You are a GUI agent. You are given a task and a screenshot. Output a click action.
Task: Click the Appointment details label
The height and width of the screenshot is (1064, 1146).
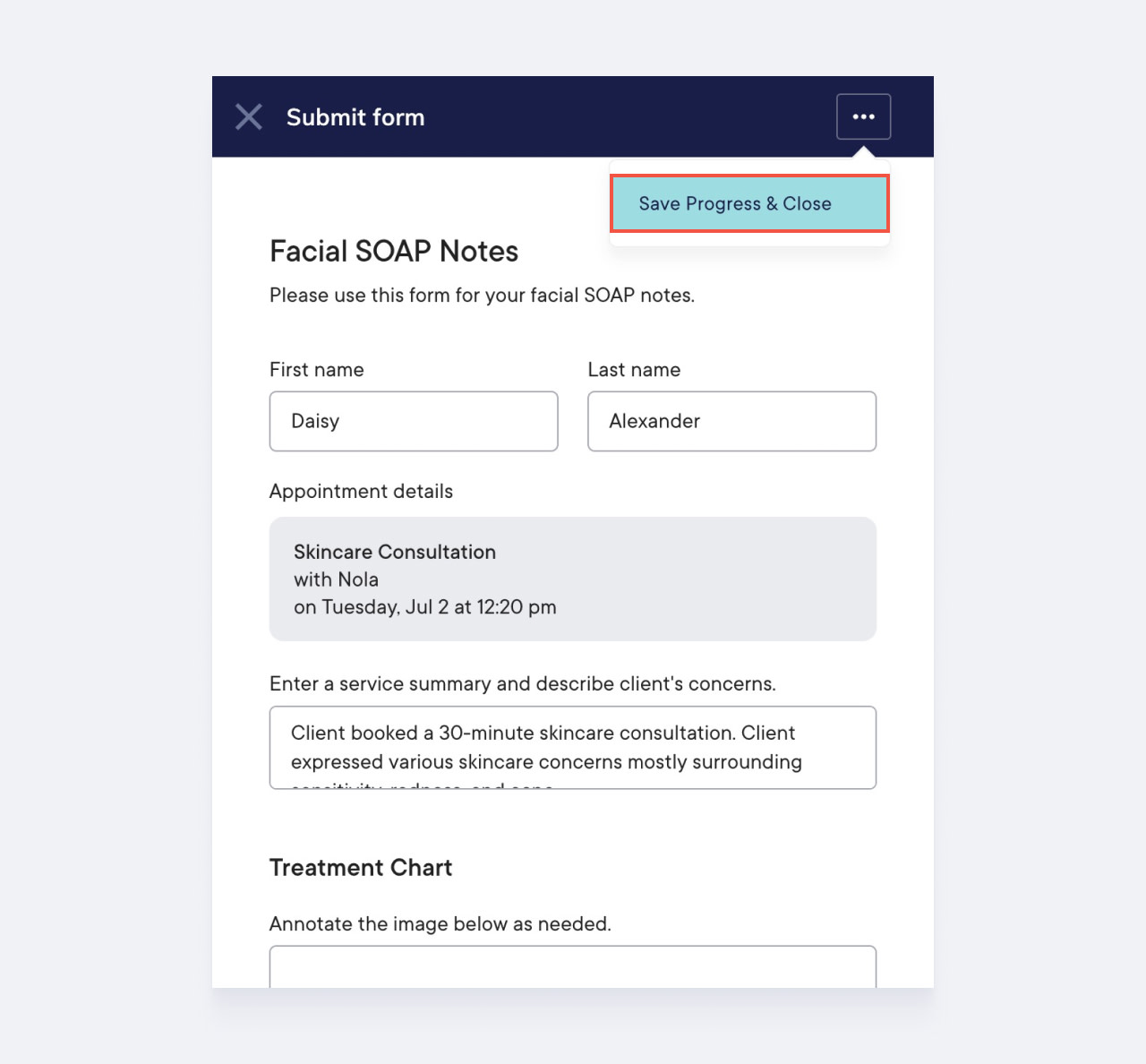pos(361,491)
